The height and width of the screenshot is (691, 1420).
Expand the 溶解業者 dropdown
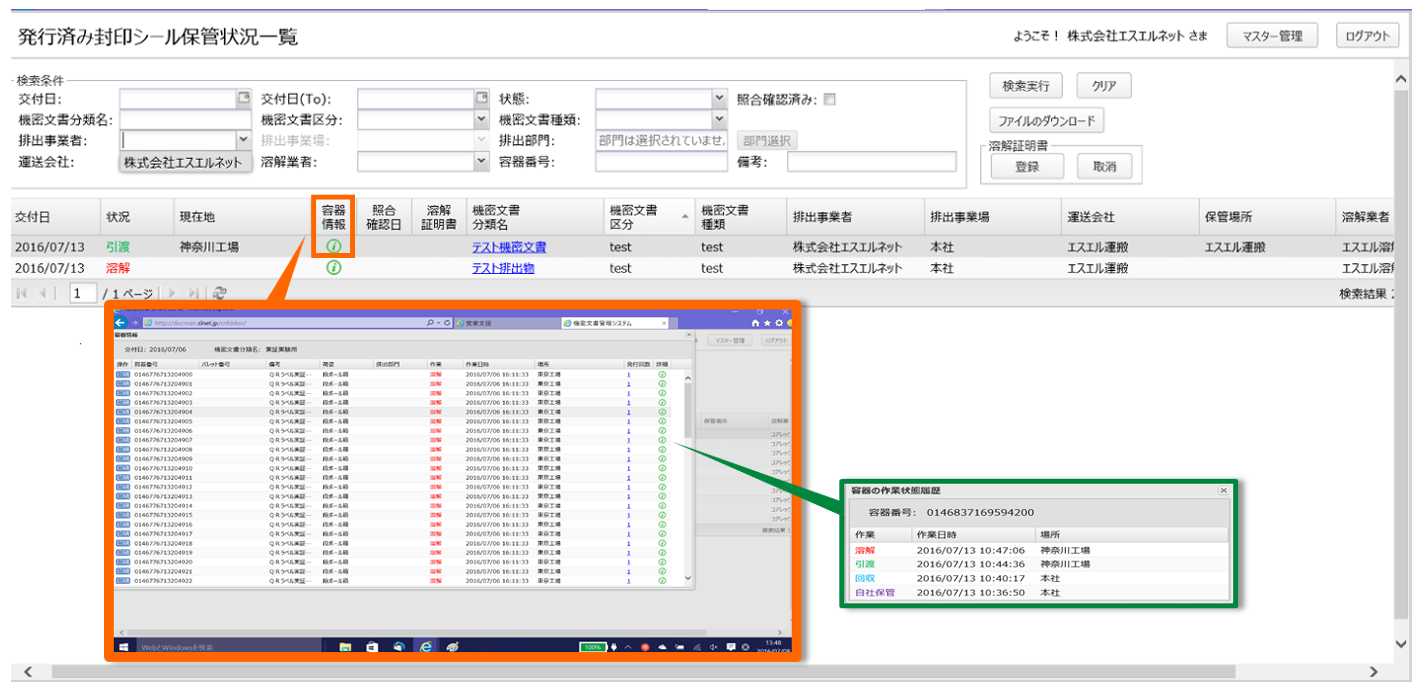pyautogui.click(x=481, y=162)
